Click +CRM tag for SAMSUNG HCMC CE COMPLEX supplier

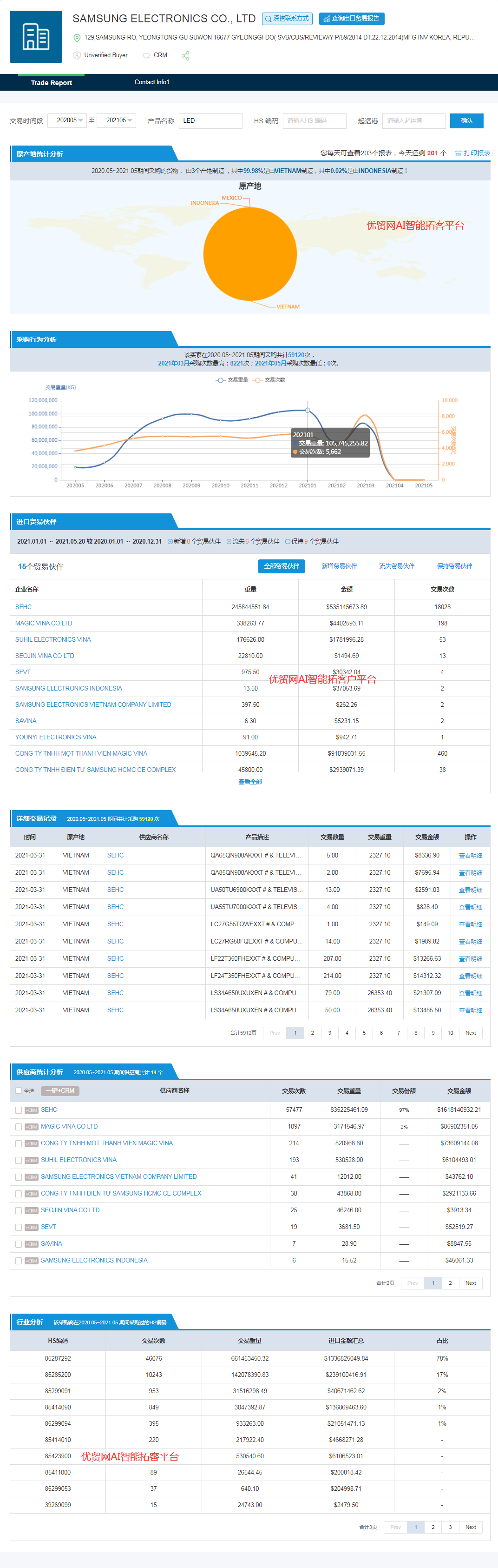coord(32,1194)
